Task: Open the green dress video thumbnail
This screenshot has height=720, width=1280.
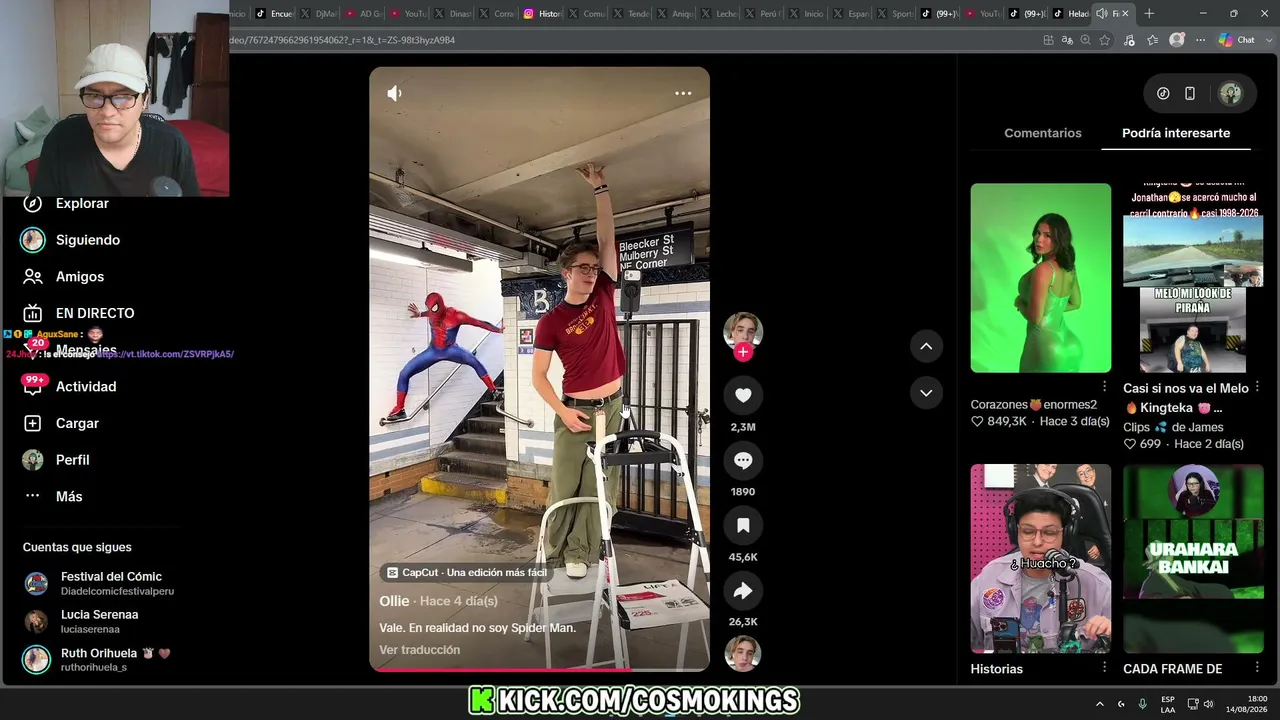Action: pyautogui.click(x=1041, y=278)
